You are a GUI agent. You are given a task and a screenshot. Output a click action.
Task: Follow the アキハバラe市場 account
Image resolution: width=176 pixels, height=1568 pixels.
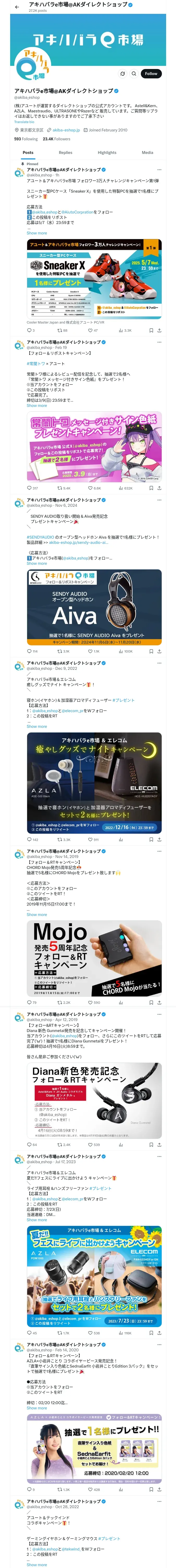(151, 74)
